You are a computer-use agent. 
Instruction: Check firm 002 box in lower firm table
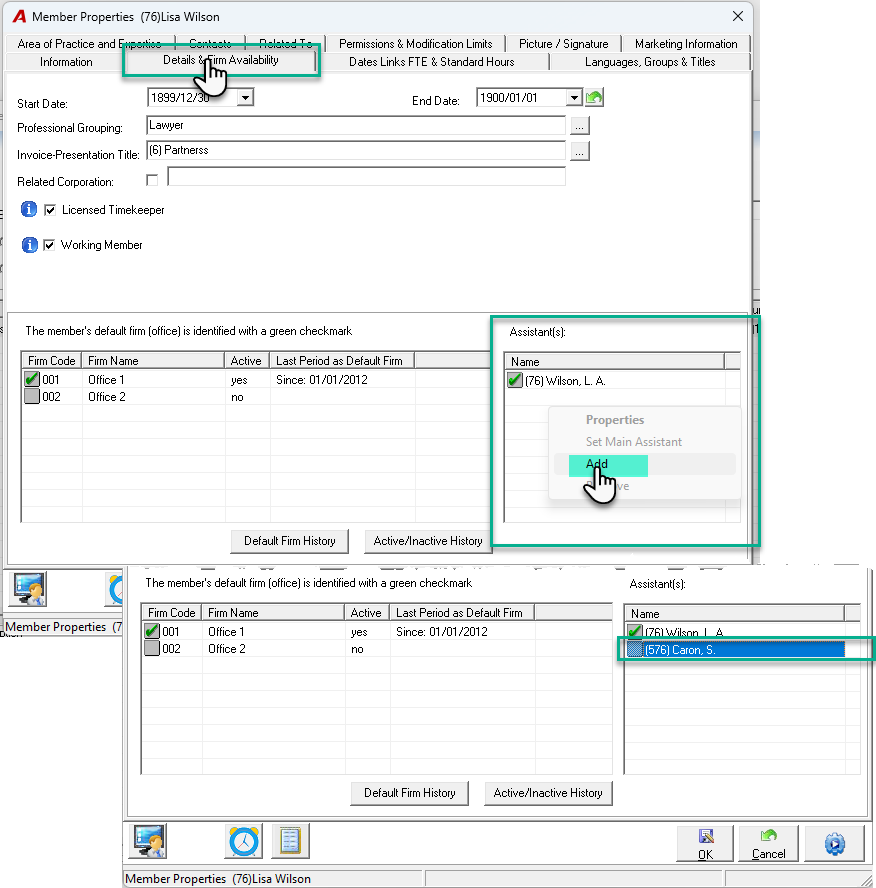click(x=152, y=648)
